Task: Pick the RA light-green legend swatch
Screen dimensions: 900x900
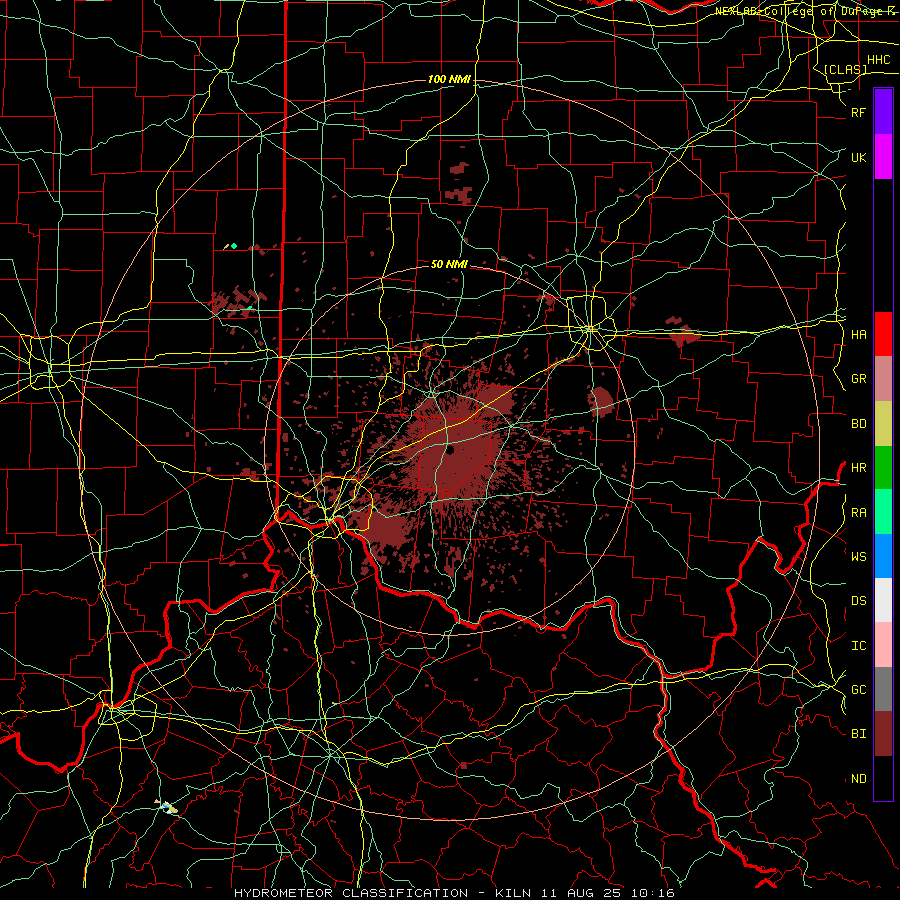Action: (x=883, y=512)
